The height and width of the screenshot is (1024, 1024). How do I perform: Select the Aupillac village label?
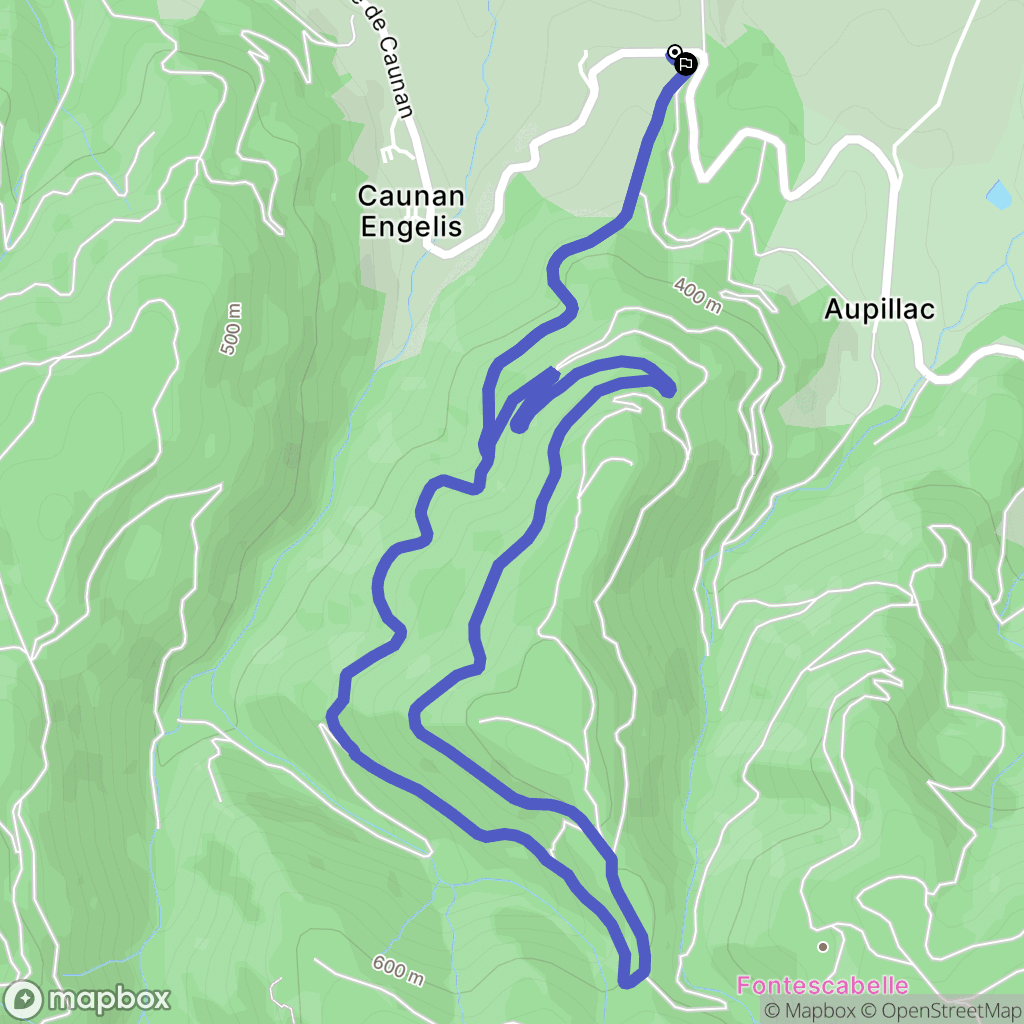click(879, 309)
